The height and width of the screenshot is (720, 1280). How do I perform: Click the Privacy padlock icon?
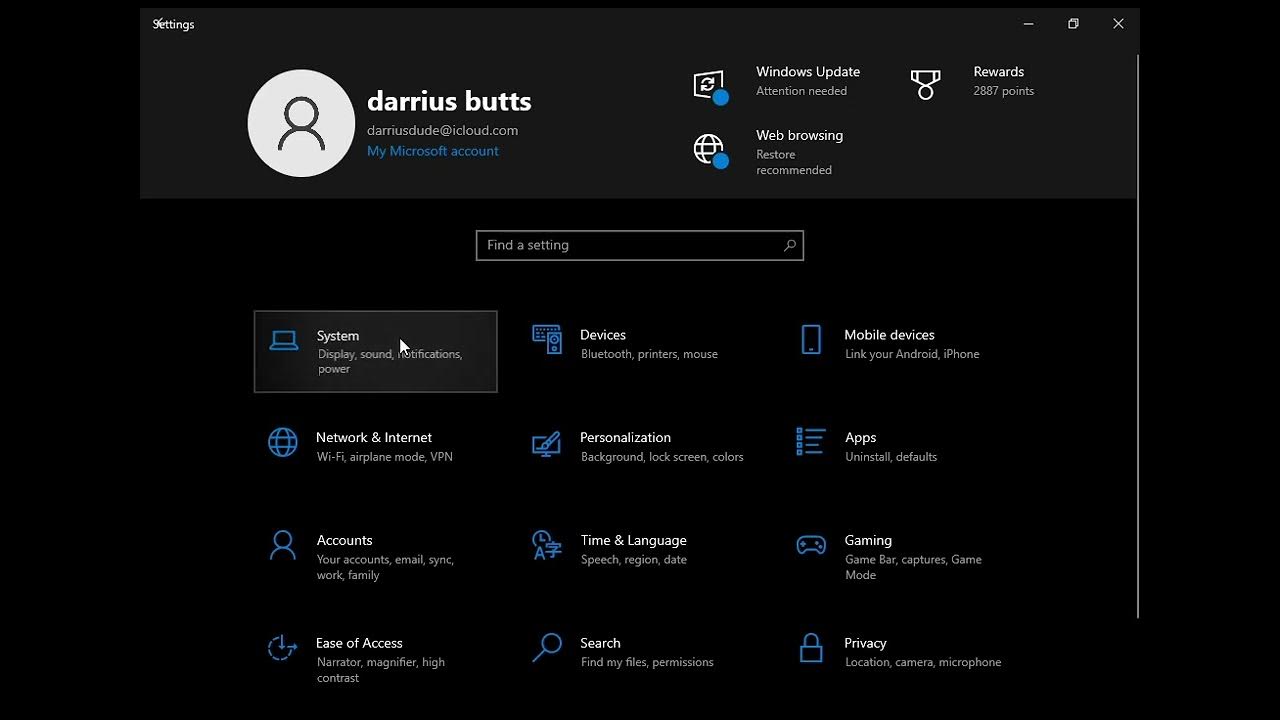[x=811, y=648]
